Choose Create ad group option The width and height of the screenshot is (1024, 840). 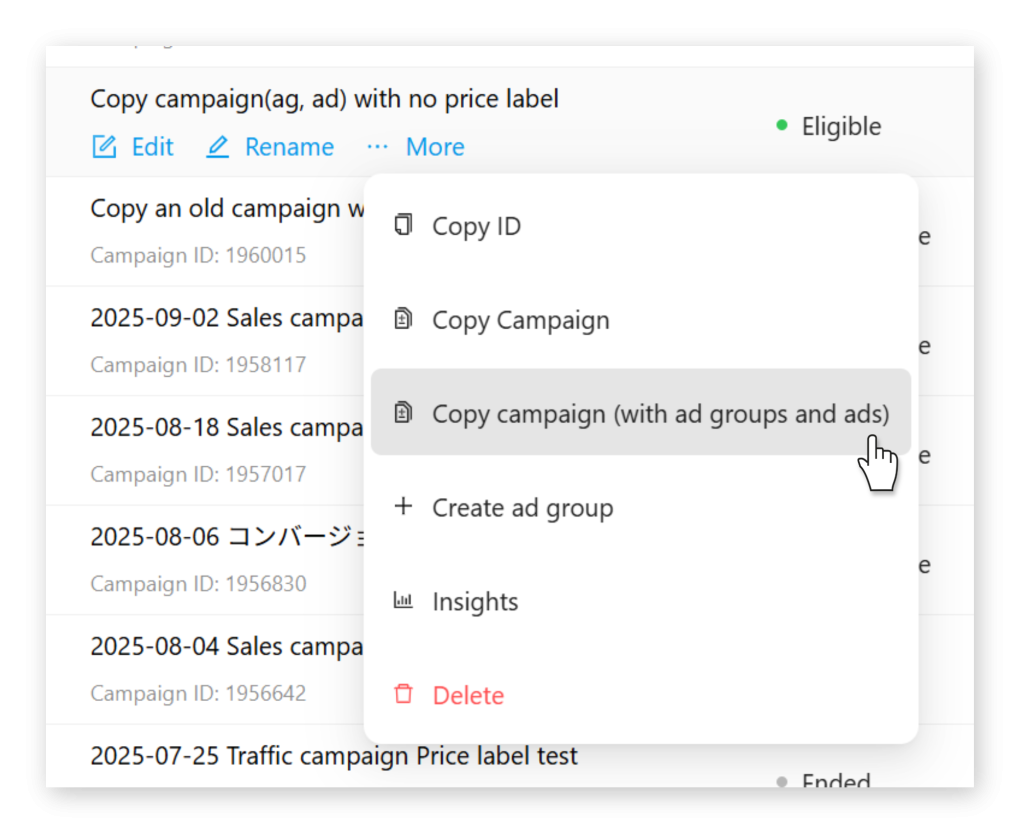[522, 508]
